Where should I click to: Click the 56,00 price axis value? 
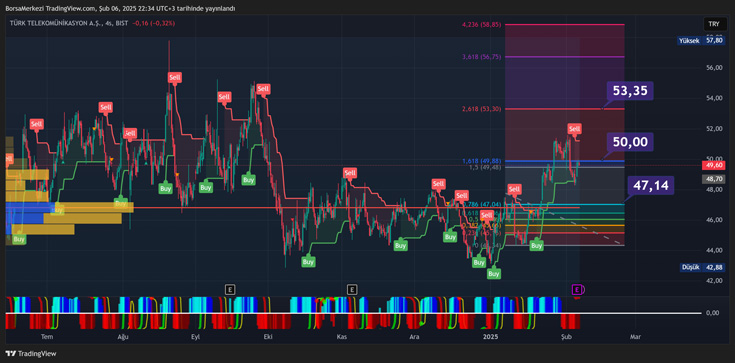tap(715, 68)
